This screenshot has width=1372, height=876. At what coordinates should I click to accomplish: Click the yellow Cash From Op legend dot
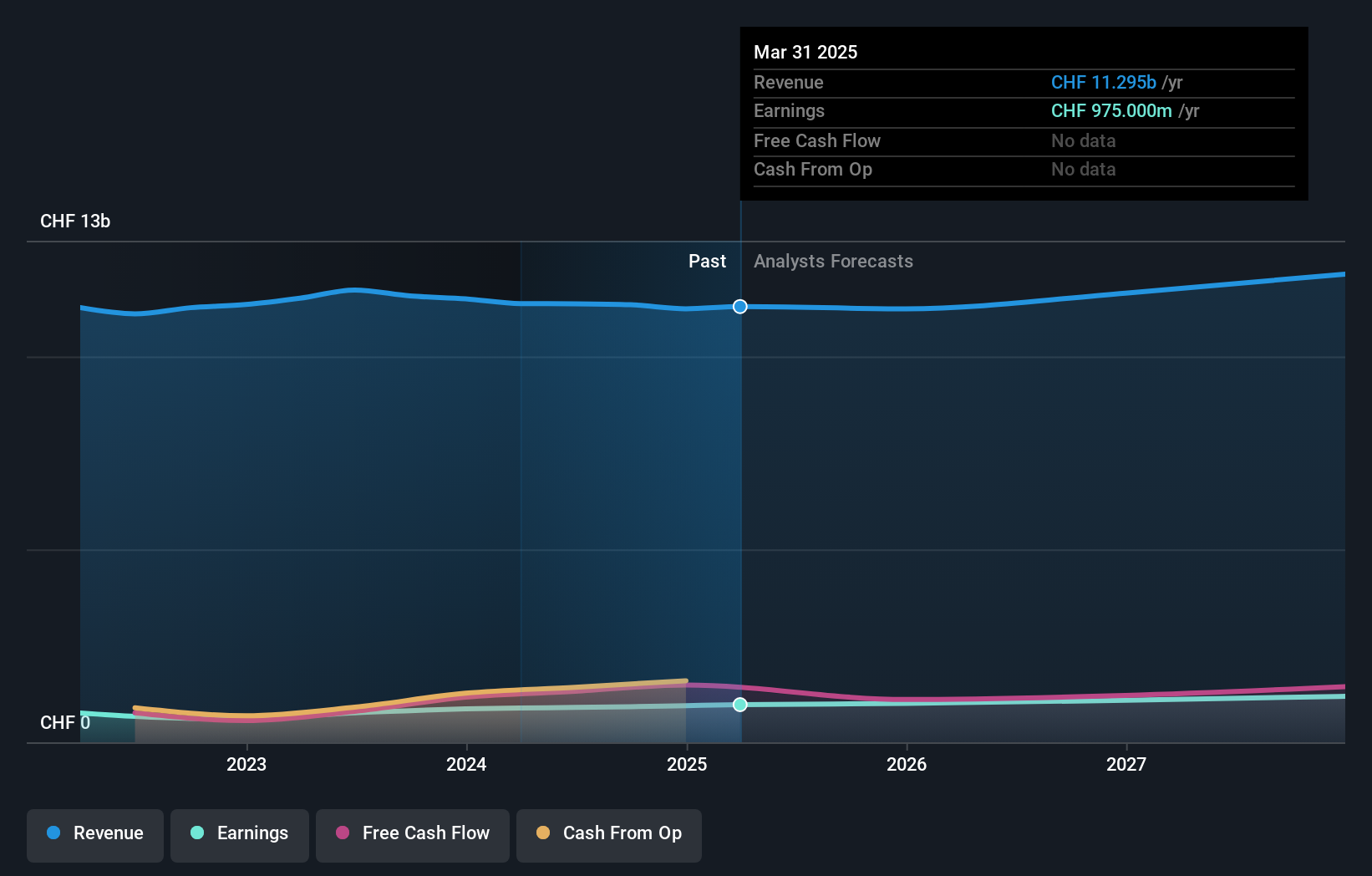click(x=542, y=833)
